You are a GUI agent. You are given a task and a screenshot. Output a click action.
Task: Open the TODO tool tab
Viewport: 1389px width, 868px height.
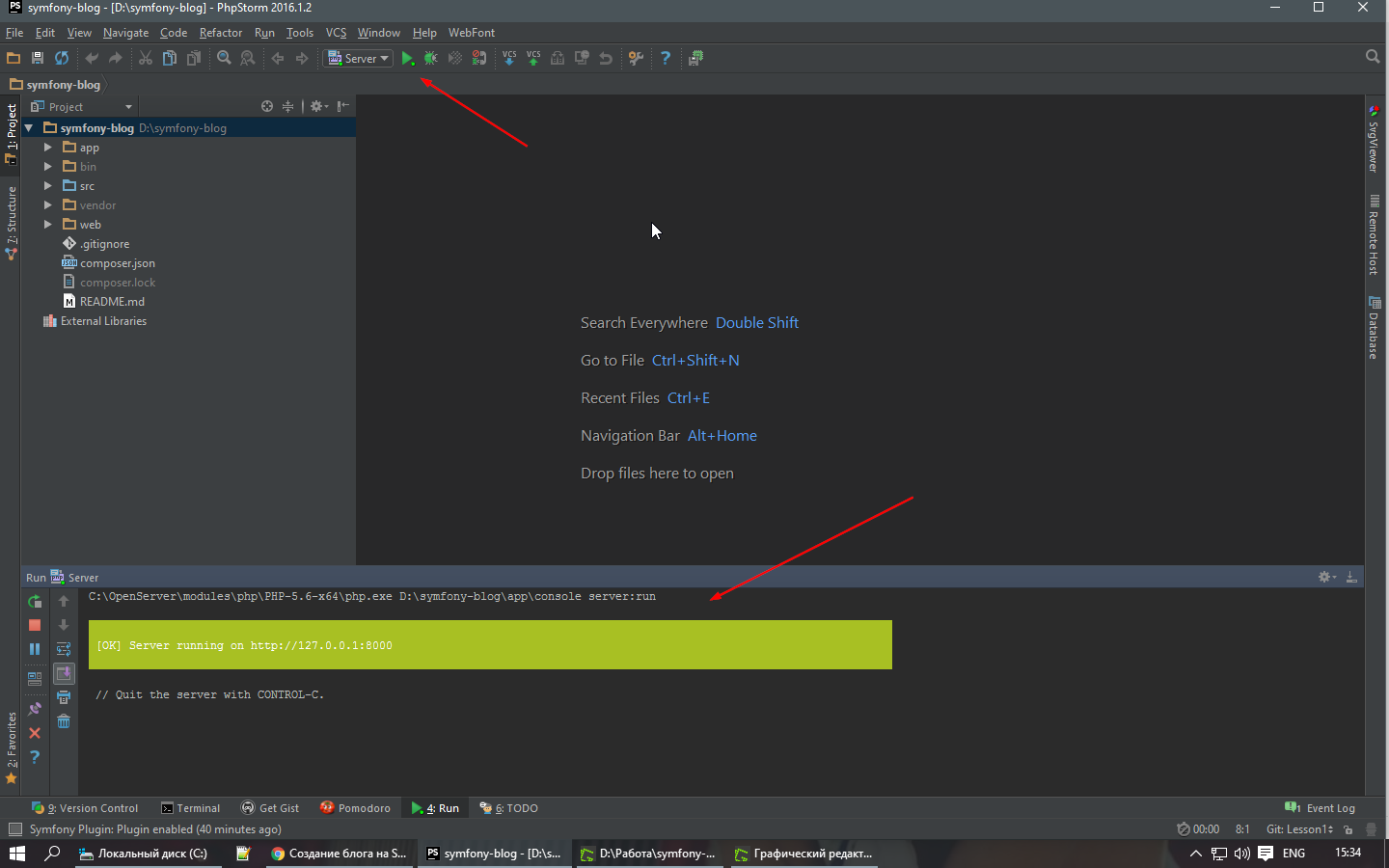pos(509,808)
